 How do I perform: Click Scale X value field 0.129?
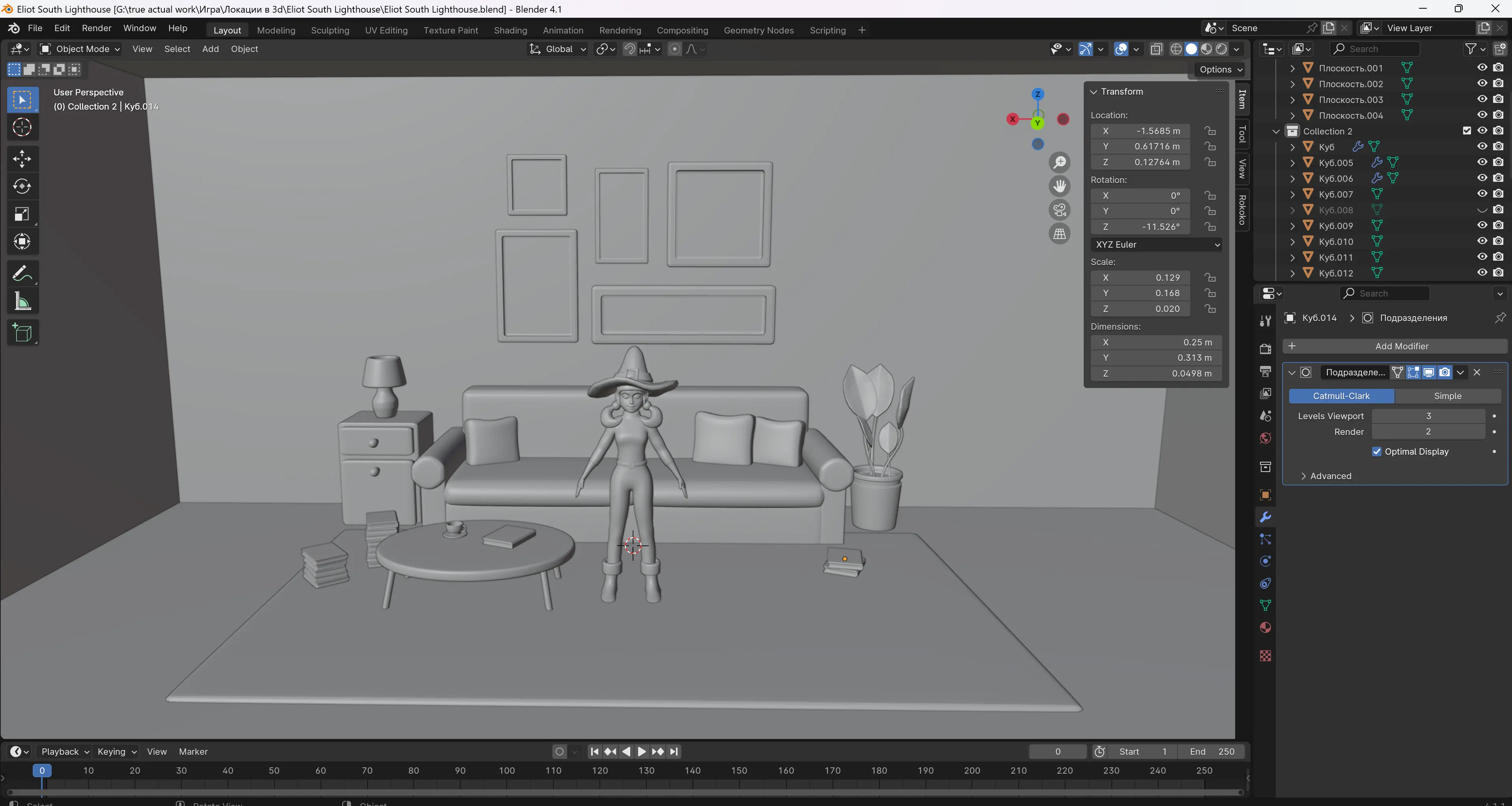click(1140, 278)
